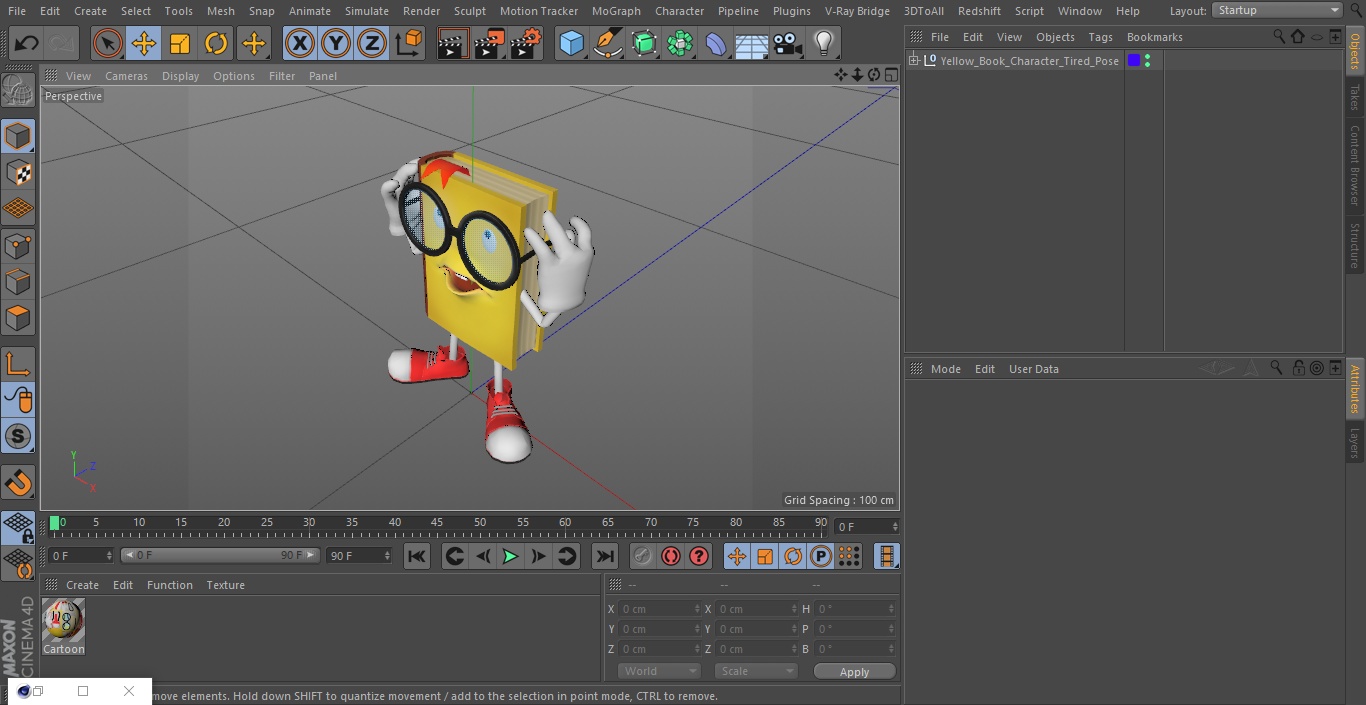
Task: Add a Cube primitive object
Action: pyautogui.click(x=571, y=43)
